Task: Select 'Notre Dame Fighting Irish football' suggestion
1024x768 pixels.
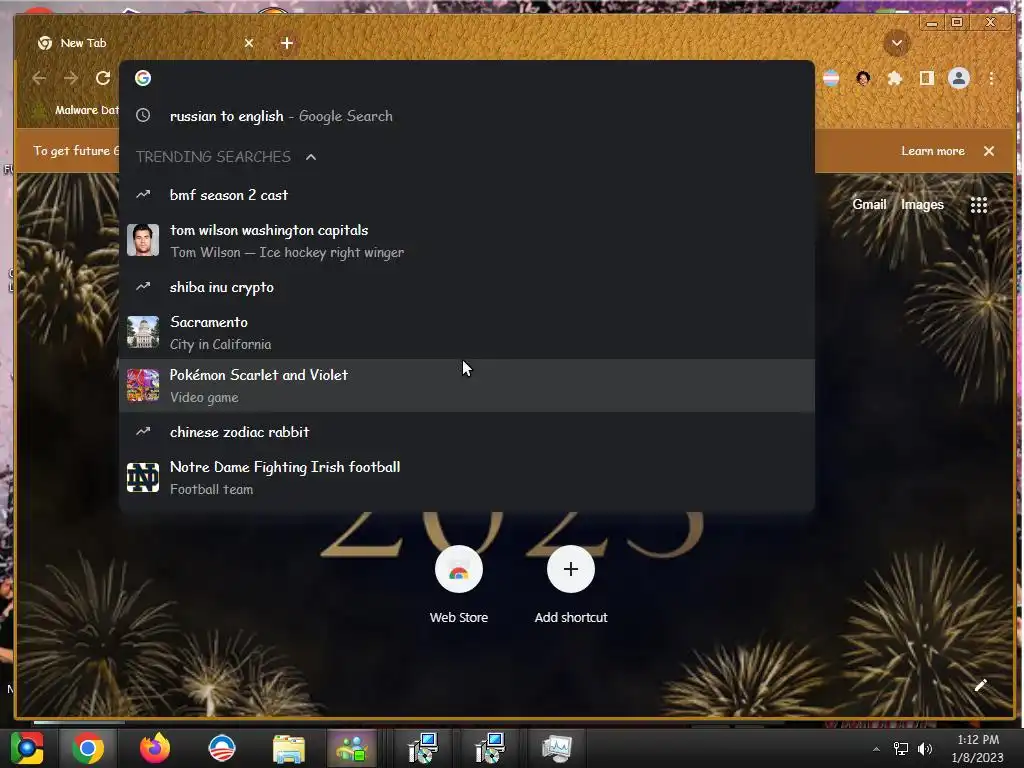Action: 466,477
